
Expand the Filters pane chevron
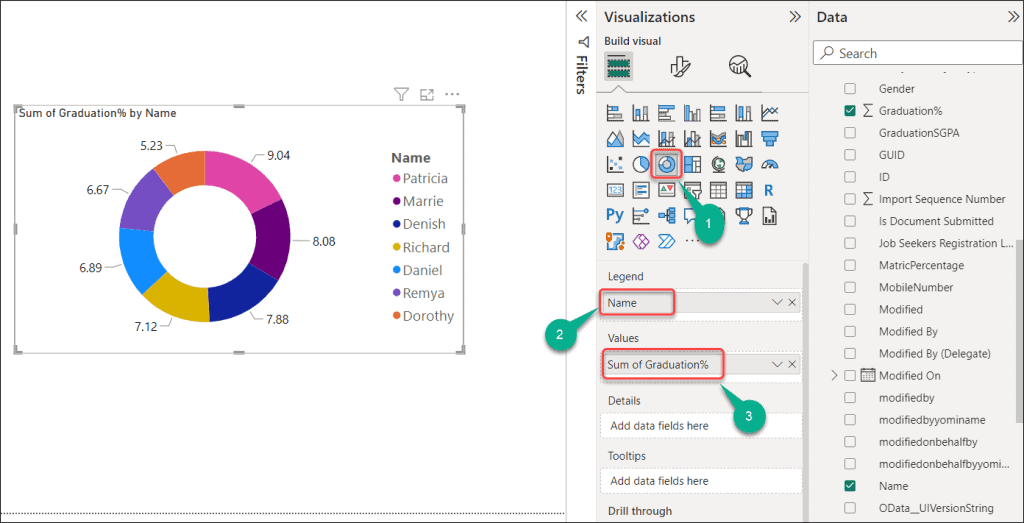pyautogui.click(x=581, y=17)
